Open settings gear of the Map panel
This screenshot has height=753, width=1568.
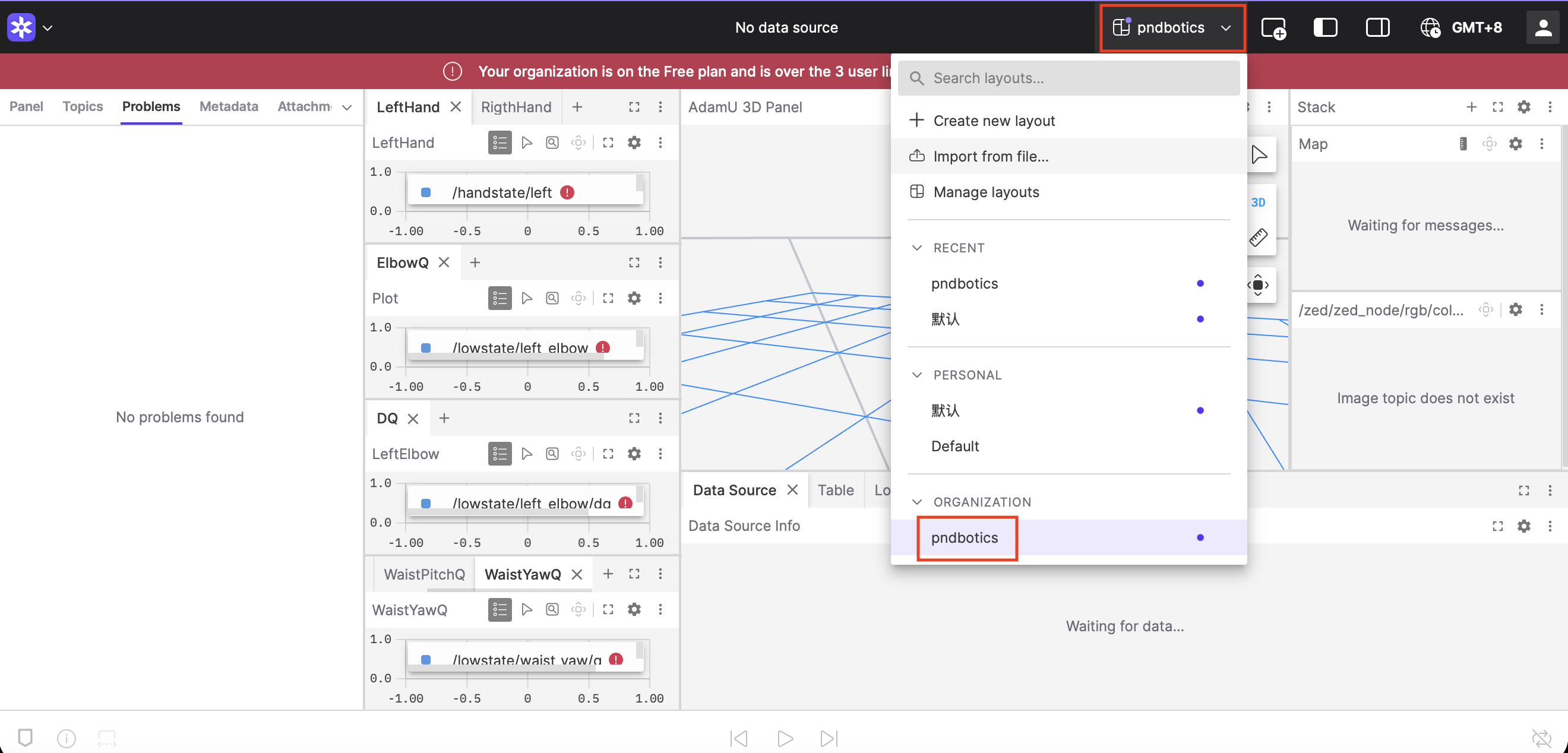(1516, 144)
